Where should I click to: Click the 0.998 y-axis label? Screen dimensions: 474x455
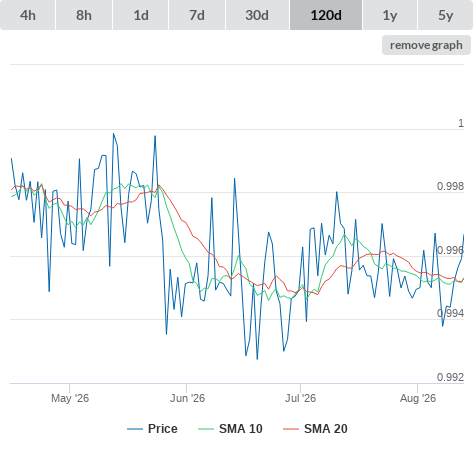450,186
